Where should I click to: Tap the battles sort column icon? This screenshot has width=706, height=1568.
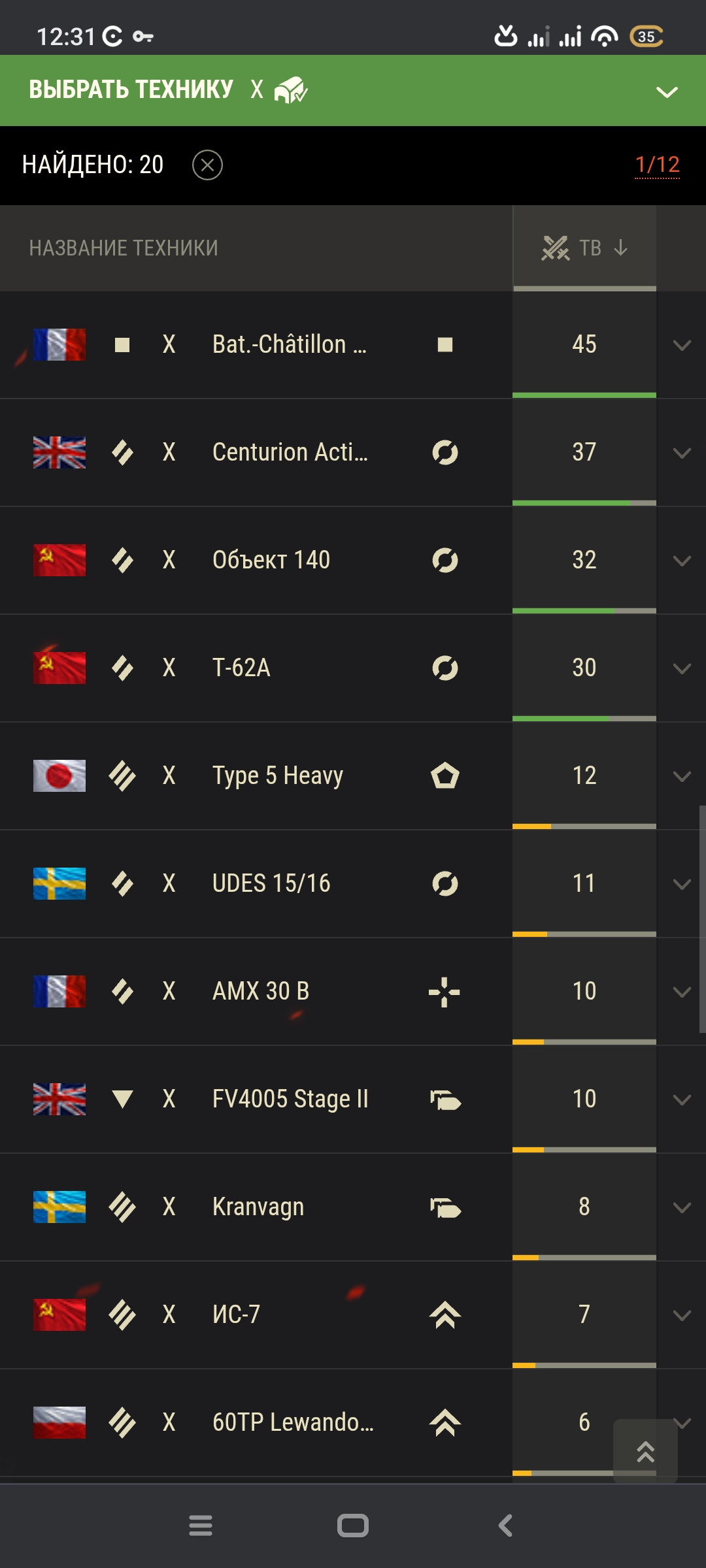(x=555, y=248)
